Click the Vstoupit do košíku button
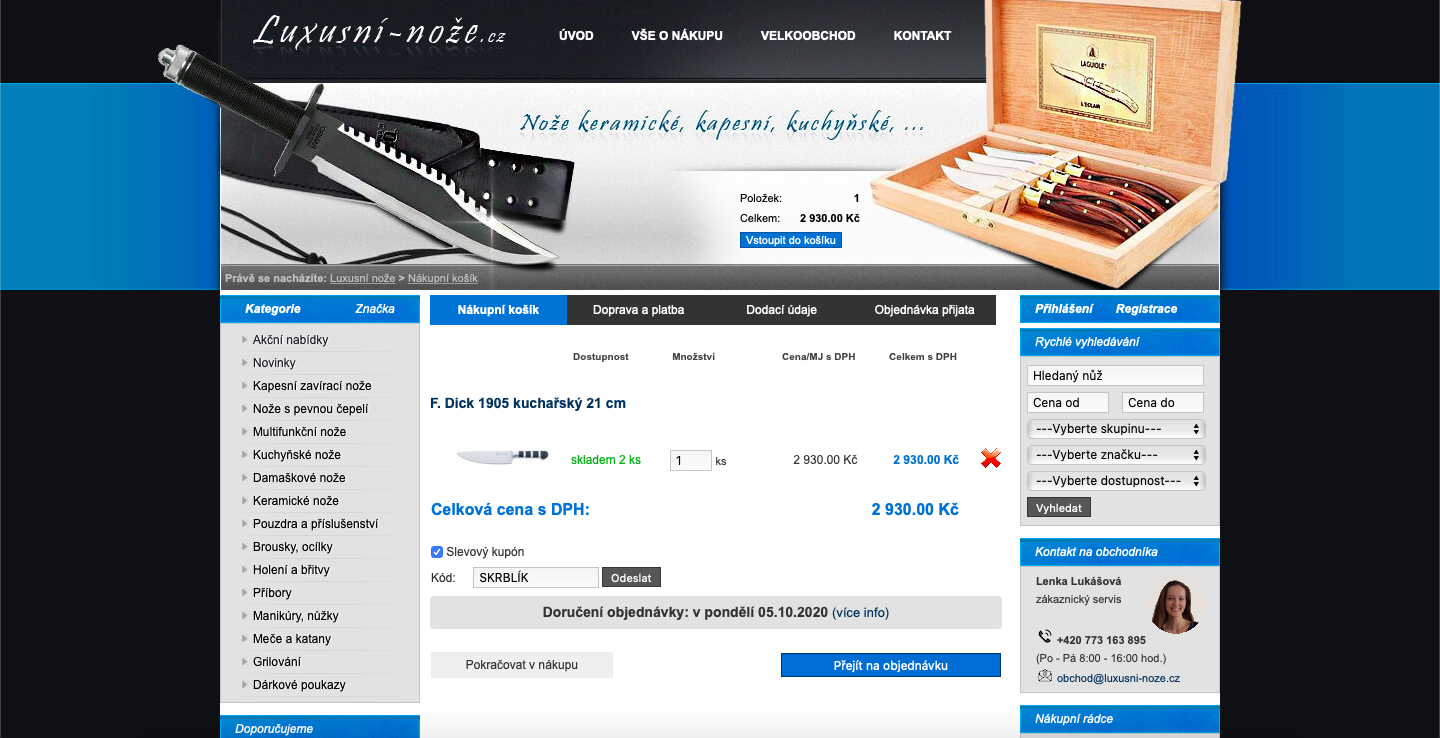The width and height of the screenshot is (1440, 738). click(791, 240)
